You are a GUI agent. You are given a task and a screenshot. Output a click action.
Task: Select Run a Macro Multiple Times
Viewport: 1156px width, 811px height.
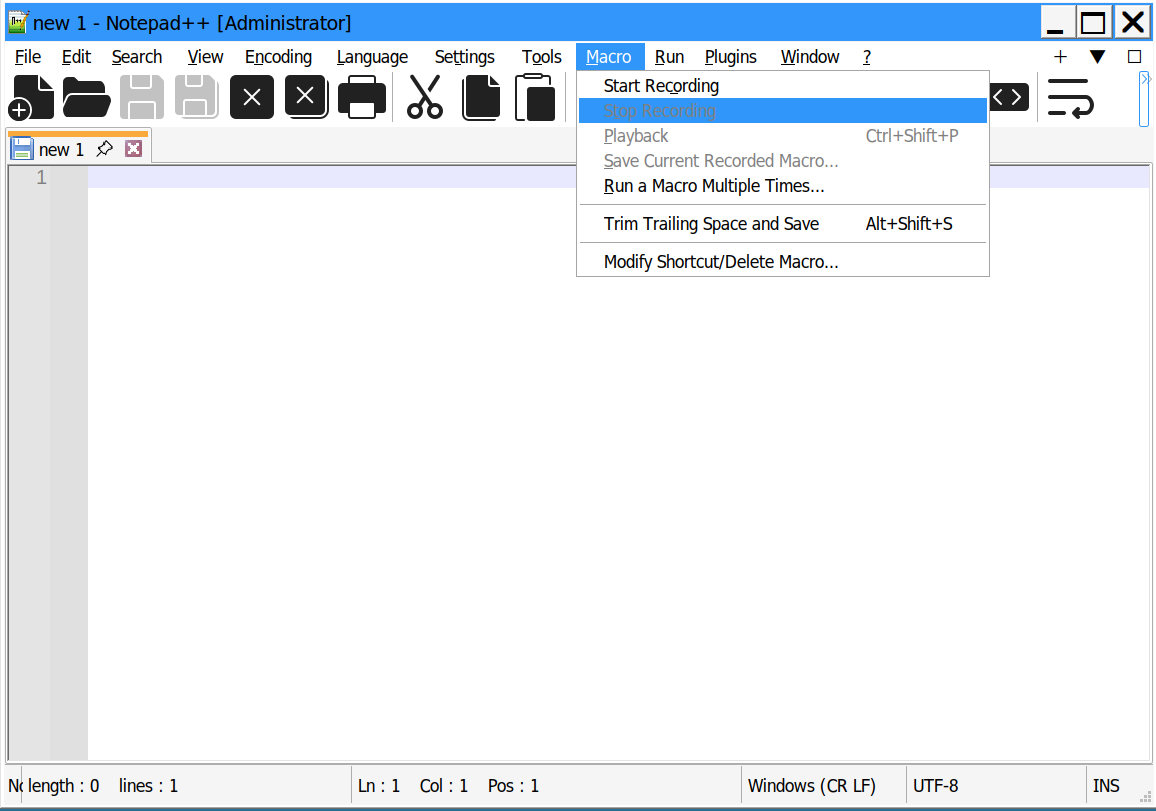[x=713, y=186]
